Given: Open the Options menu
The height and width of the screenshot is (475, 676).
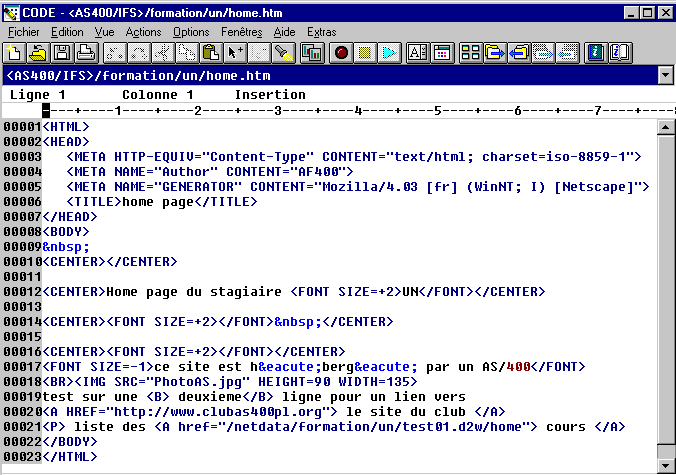Looking at the screenshot, I should [x=191, y=32].
